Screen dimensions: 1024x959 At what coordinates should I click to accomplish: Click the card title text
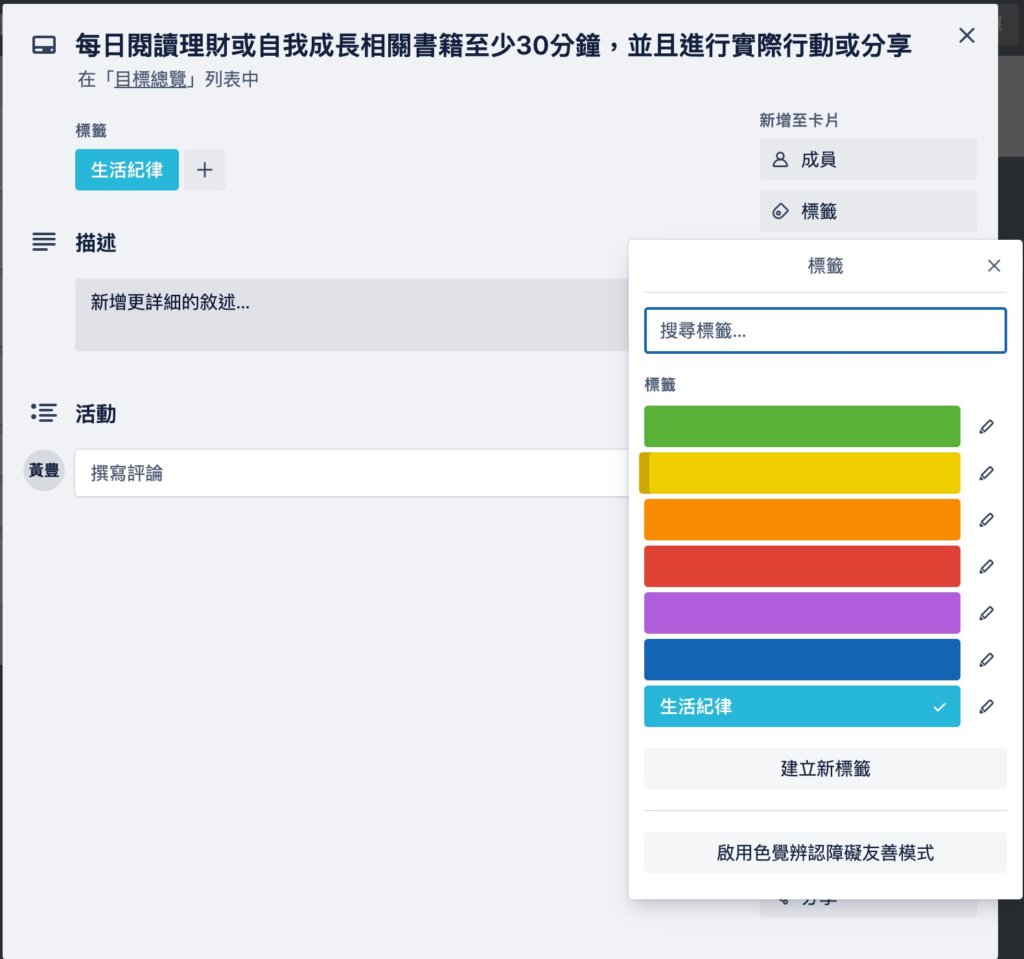pyautogui.click(x=493, y=45)
